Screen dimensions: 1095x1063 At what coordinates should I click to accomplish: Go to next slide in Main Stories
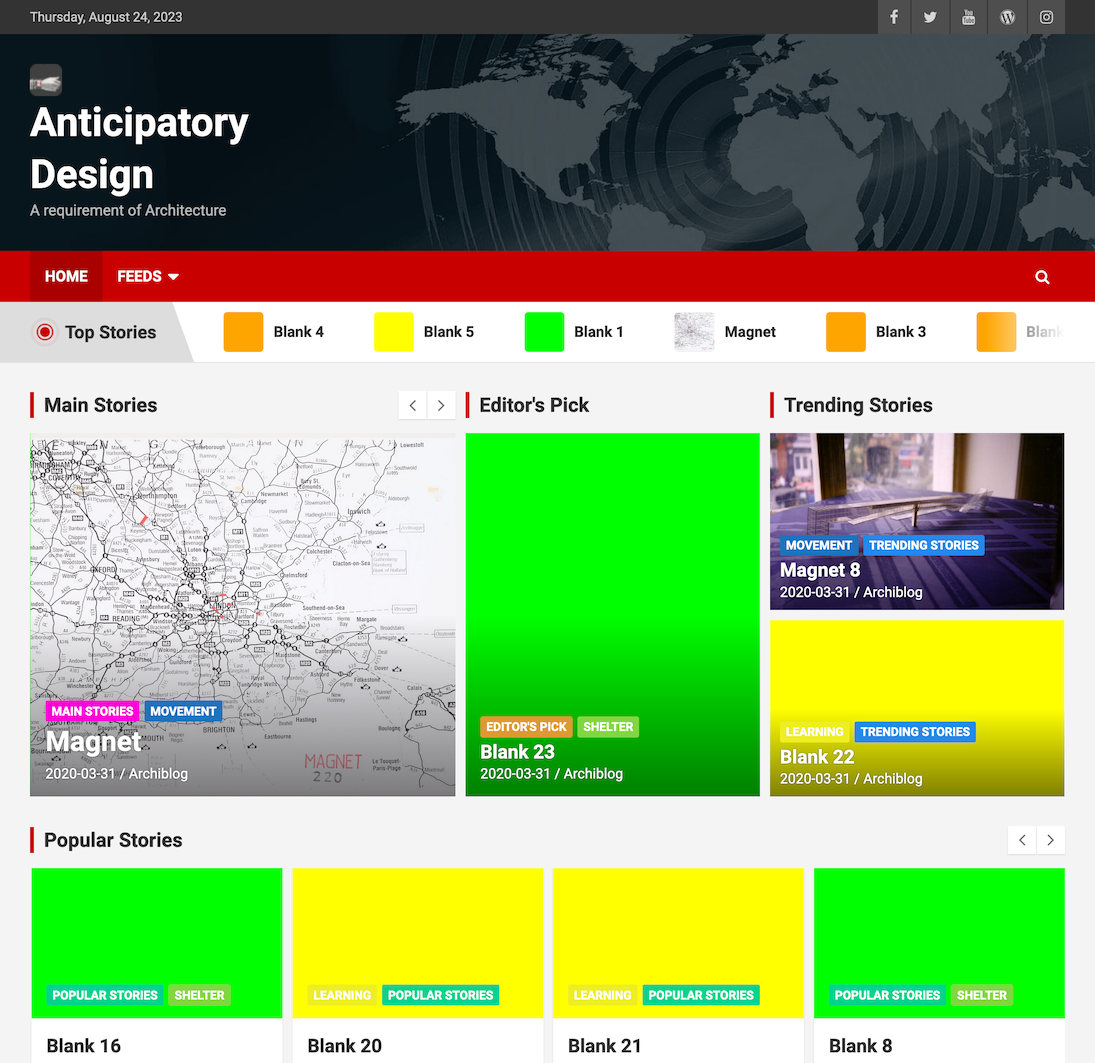(441, 405)
